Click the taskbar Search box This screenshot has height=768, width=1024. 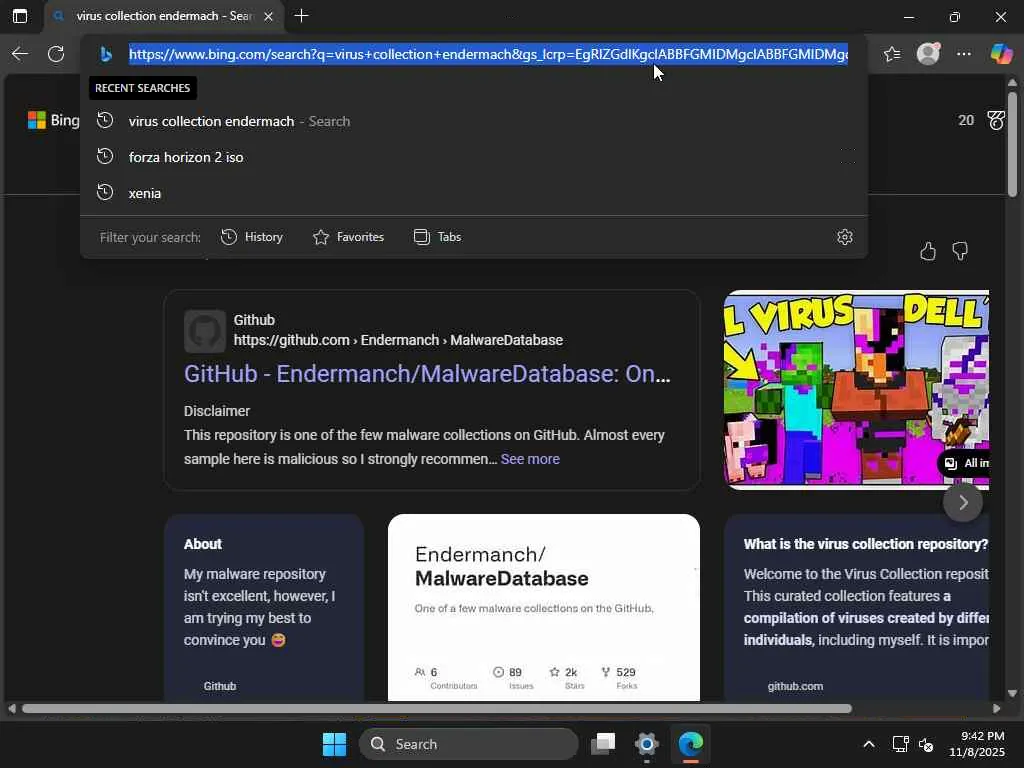pos(469,744)
